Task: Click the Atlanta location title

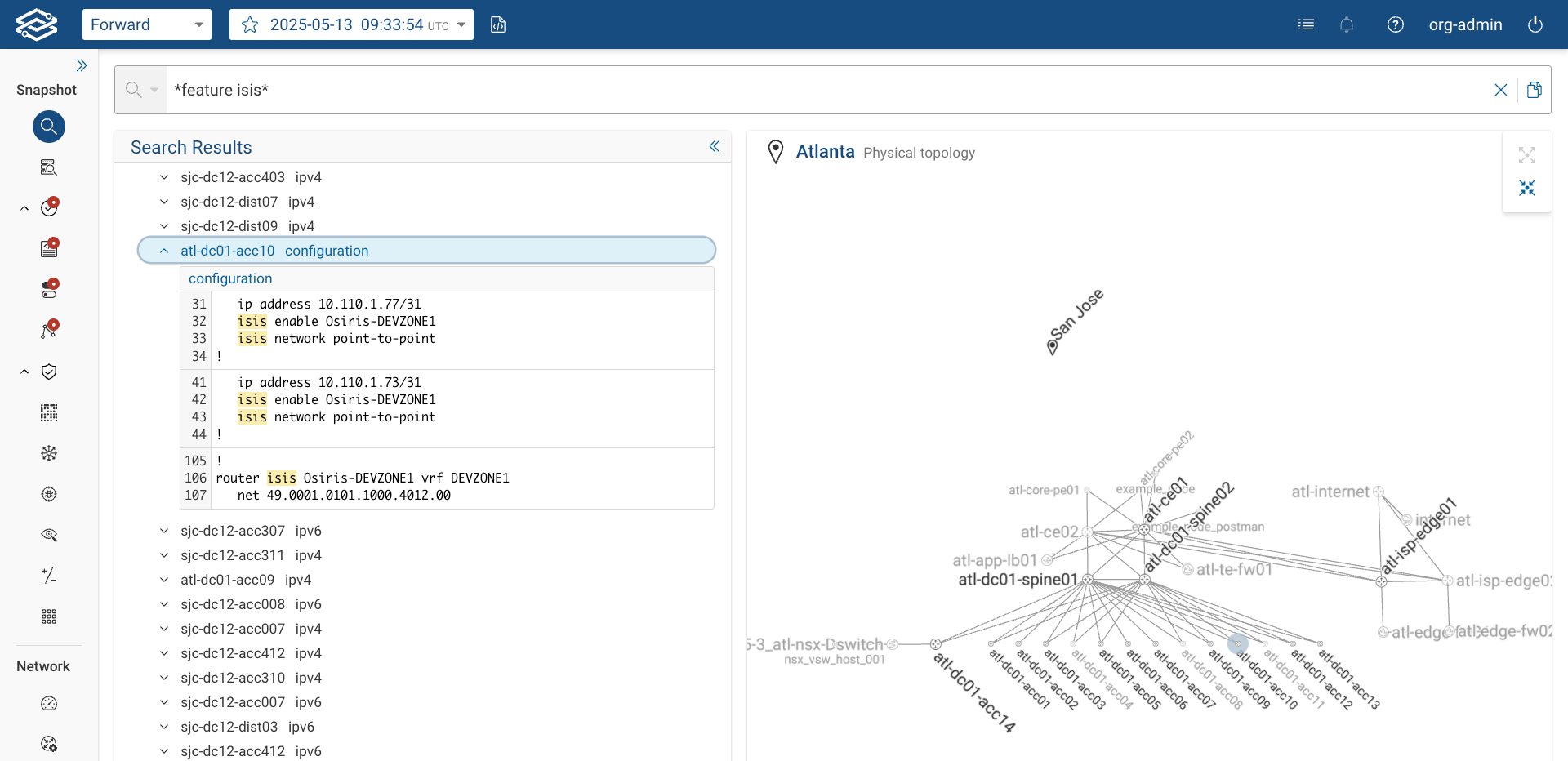Action: (825, 152)
